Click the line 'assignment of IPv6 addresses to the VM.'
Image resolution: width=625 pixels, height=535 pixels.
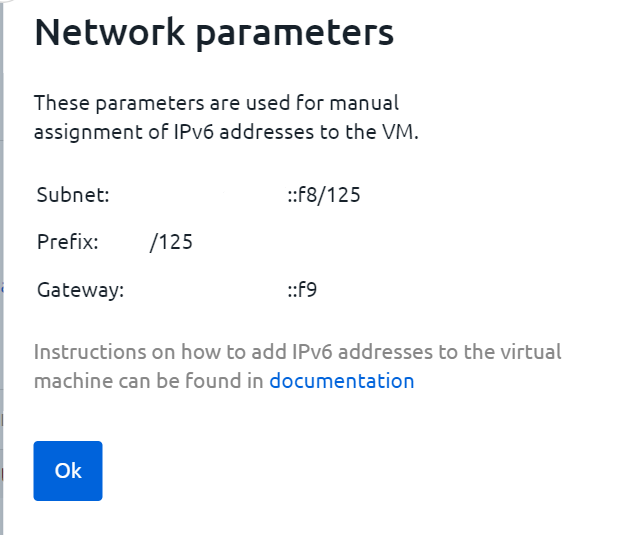[226, 132]
